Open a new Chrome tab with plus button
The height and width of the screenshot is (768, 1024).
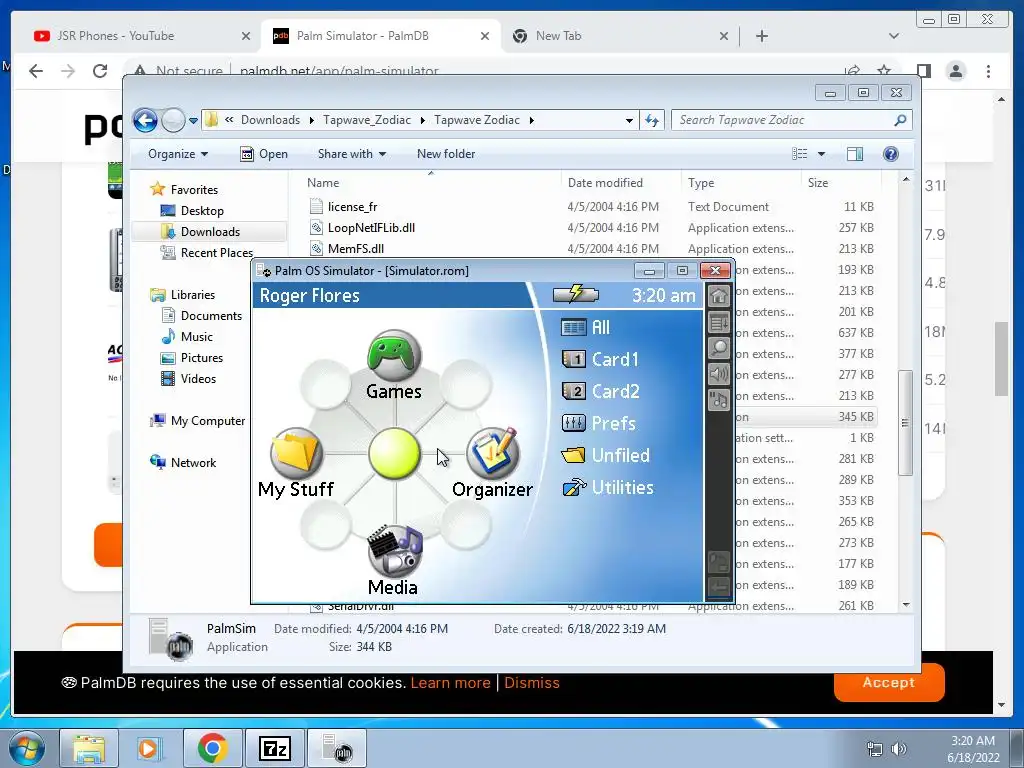click(761, 36)
